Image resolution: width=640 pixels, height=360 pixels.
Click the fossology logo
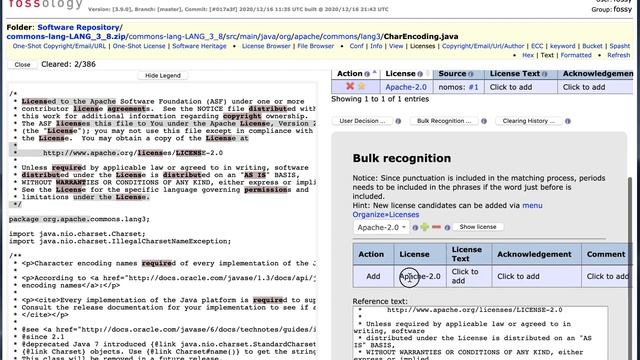pos(46,4)
